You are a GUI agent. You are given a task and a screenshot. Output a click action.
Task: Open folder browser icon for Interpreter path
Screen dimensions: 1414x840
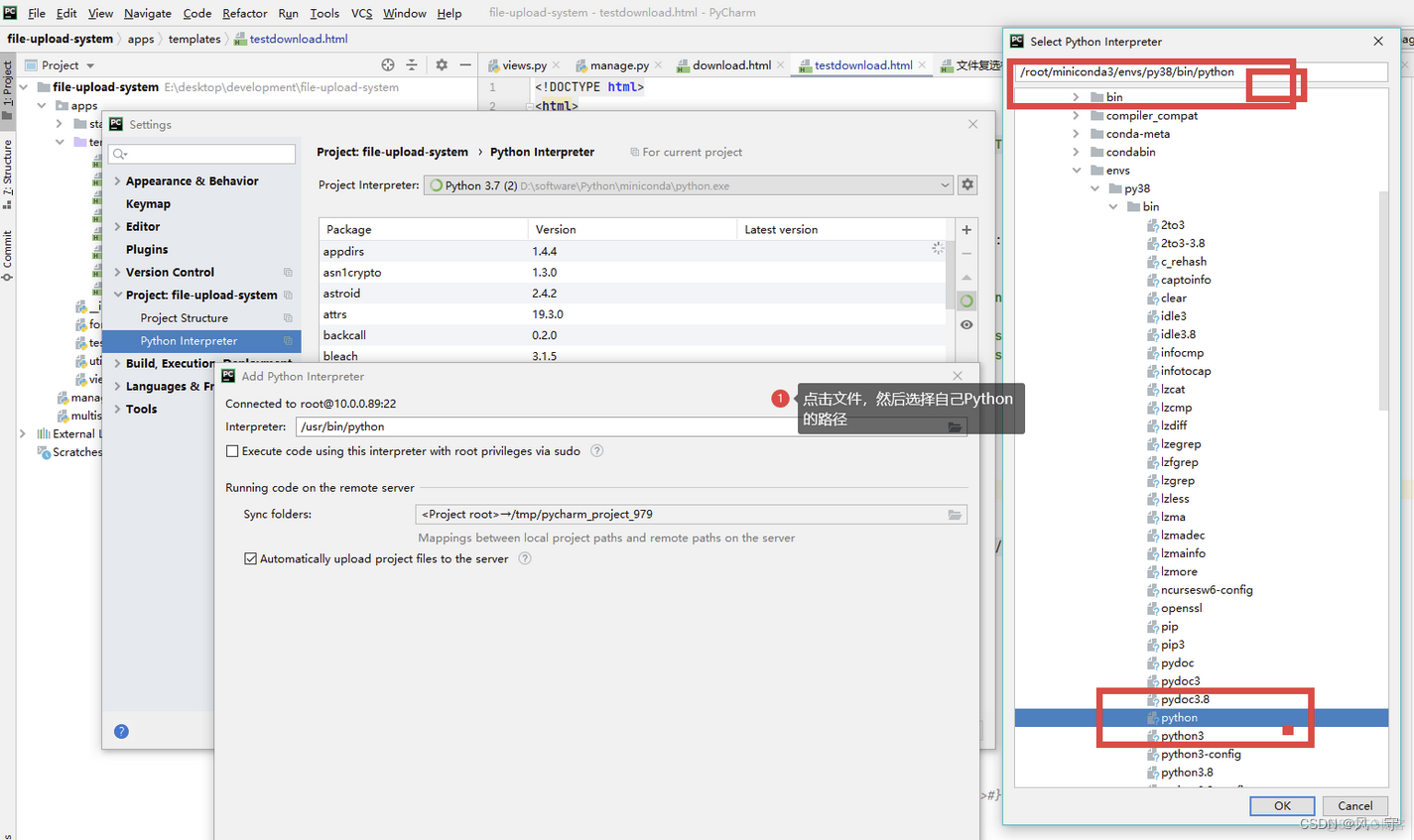point(955,426)
